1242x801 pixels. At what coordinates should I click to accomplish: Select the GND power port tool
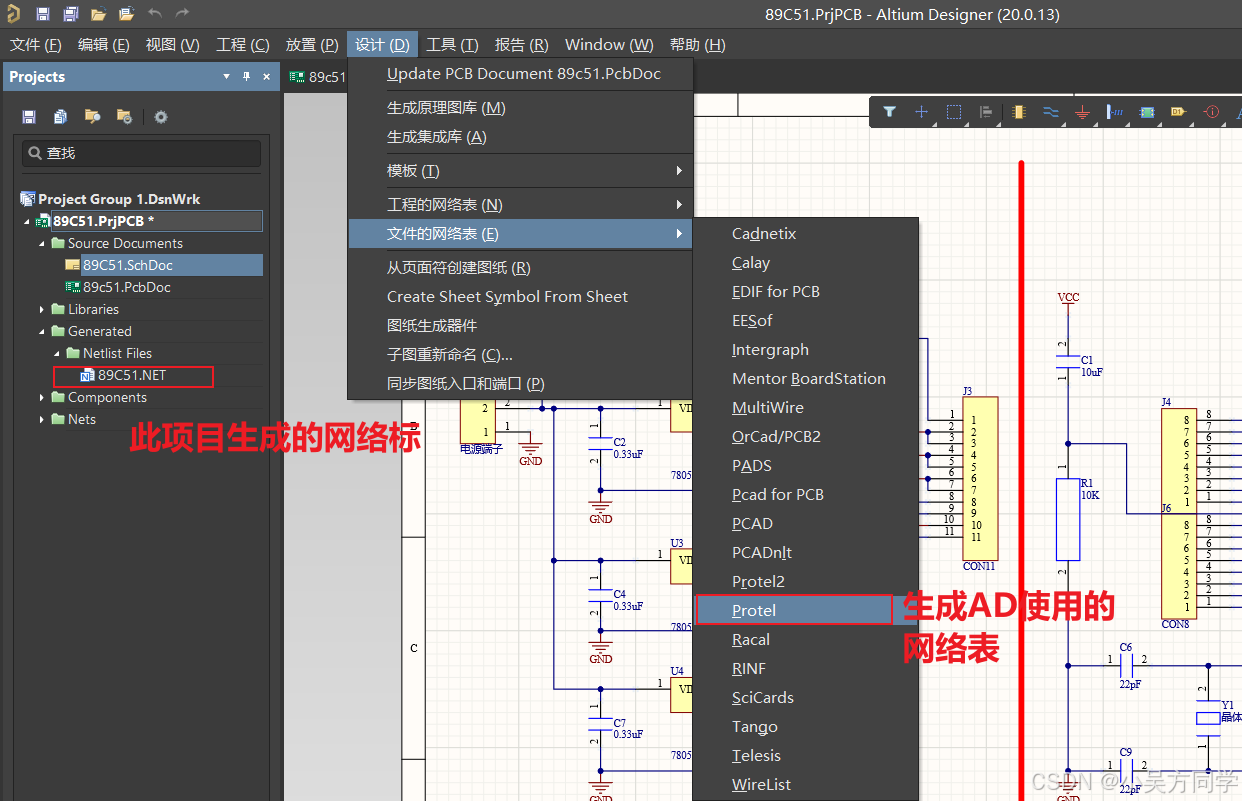pos(1082,112)
